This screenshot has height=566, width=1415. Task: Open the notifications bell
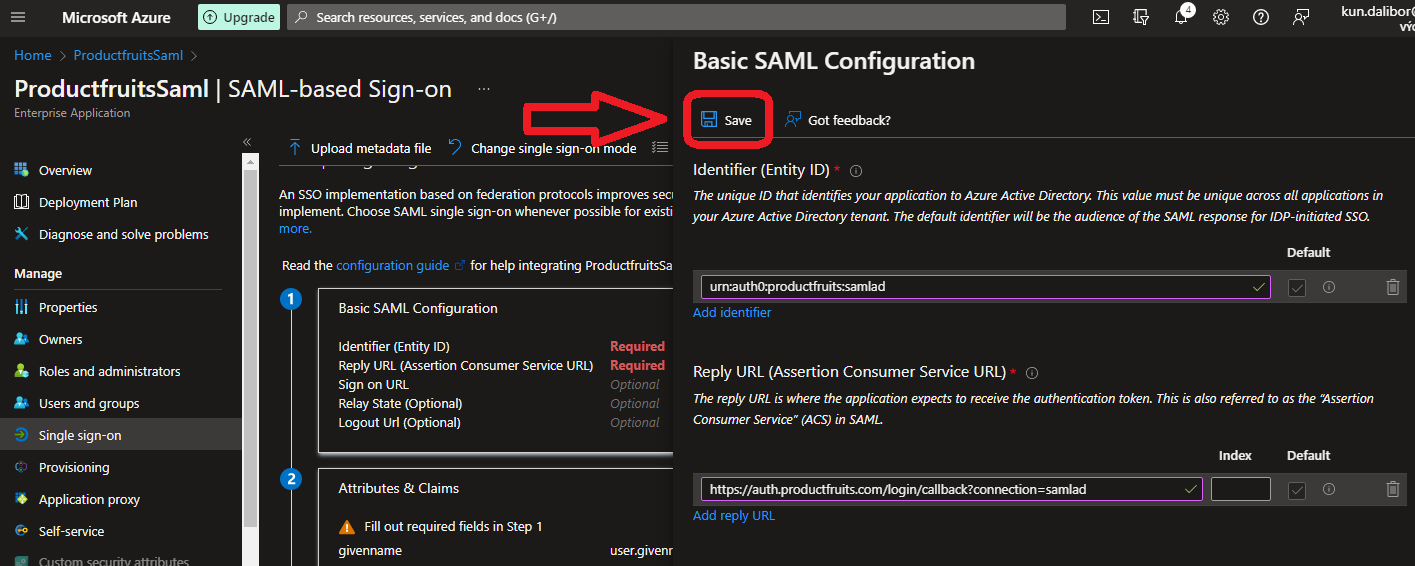1181,17
